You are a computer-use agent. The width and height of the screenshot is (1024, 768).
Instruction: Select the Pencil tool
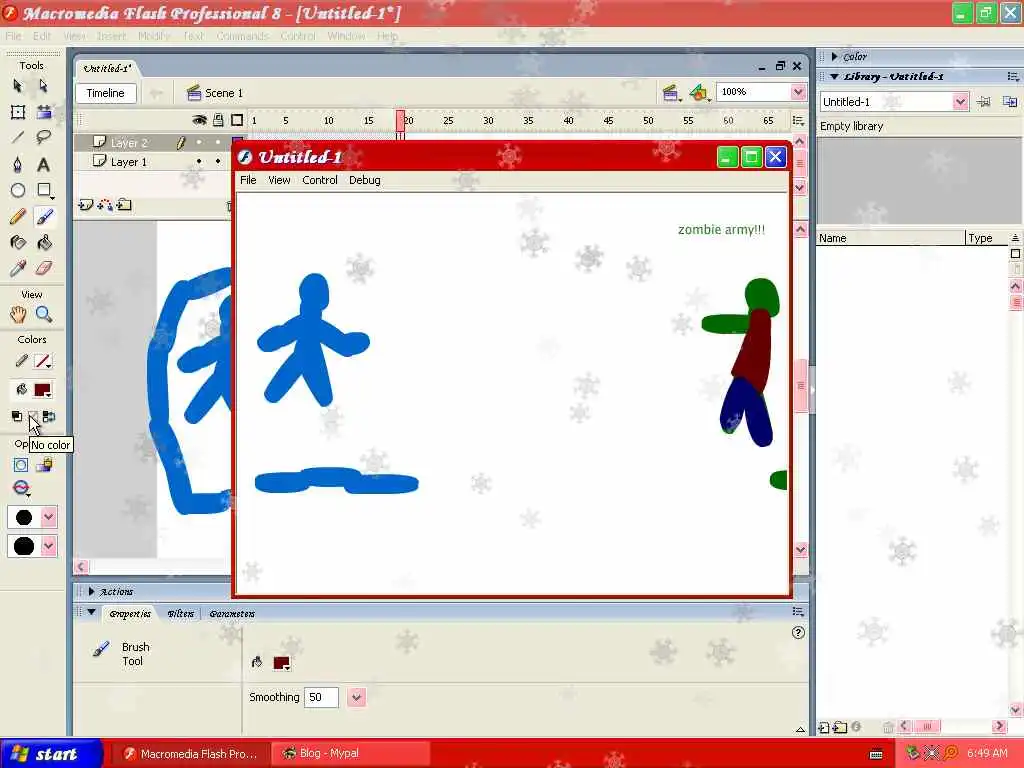click(x=18, y=216)
